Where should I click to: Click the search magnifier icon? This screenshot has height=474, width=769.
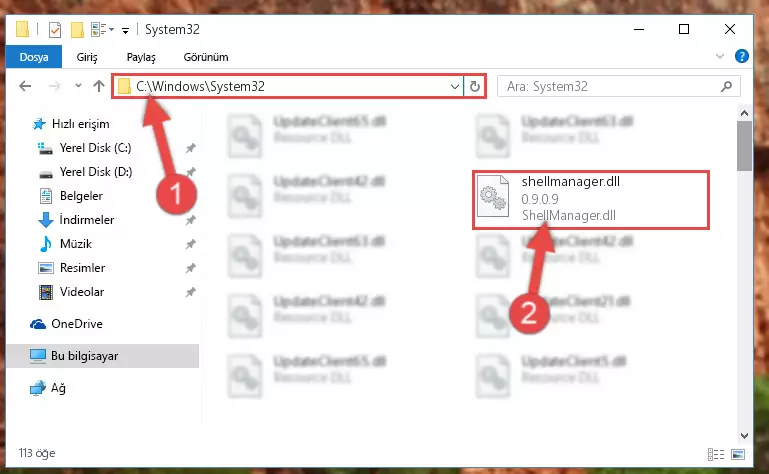click(x=726, y=87)
